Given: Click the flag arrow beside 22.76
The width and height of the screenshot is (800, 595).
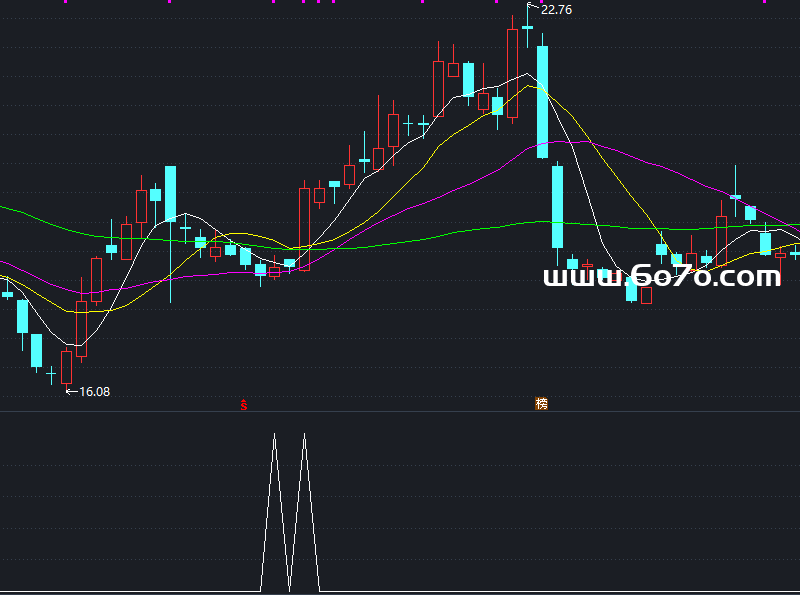Looking at the screenshot, I should click(x=532, y=9).
